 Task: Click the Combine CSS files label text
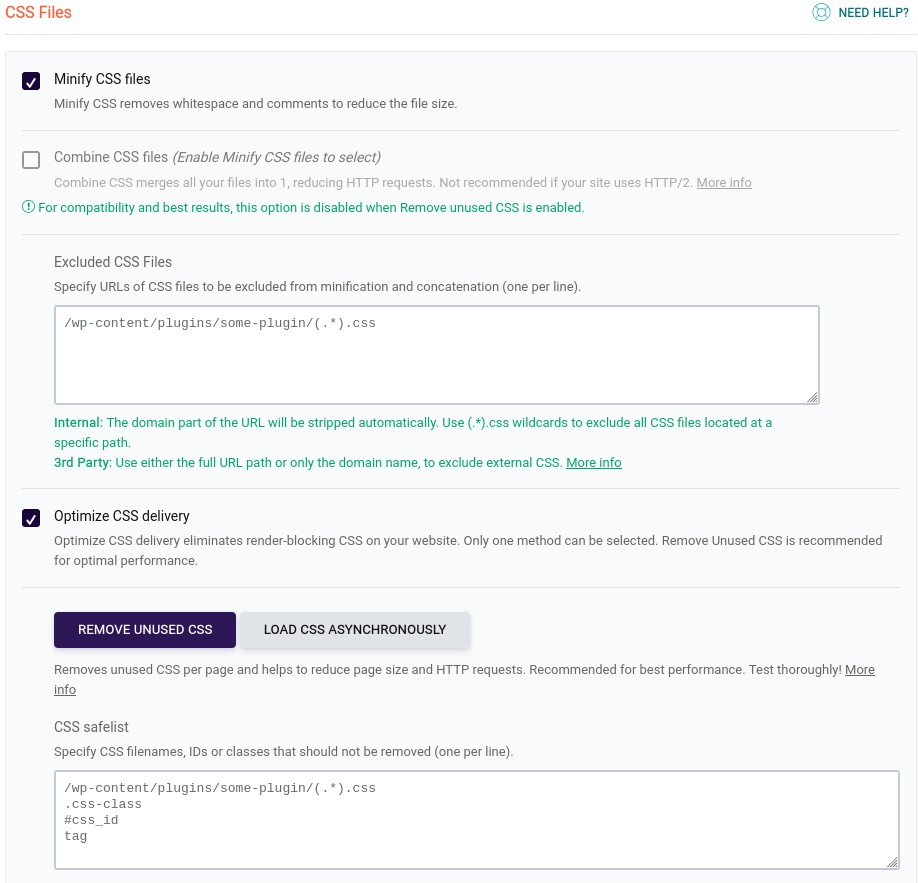[x=111, y=157]
